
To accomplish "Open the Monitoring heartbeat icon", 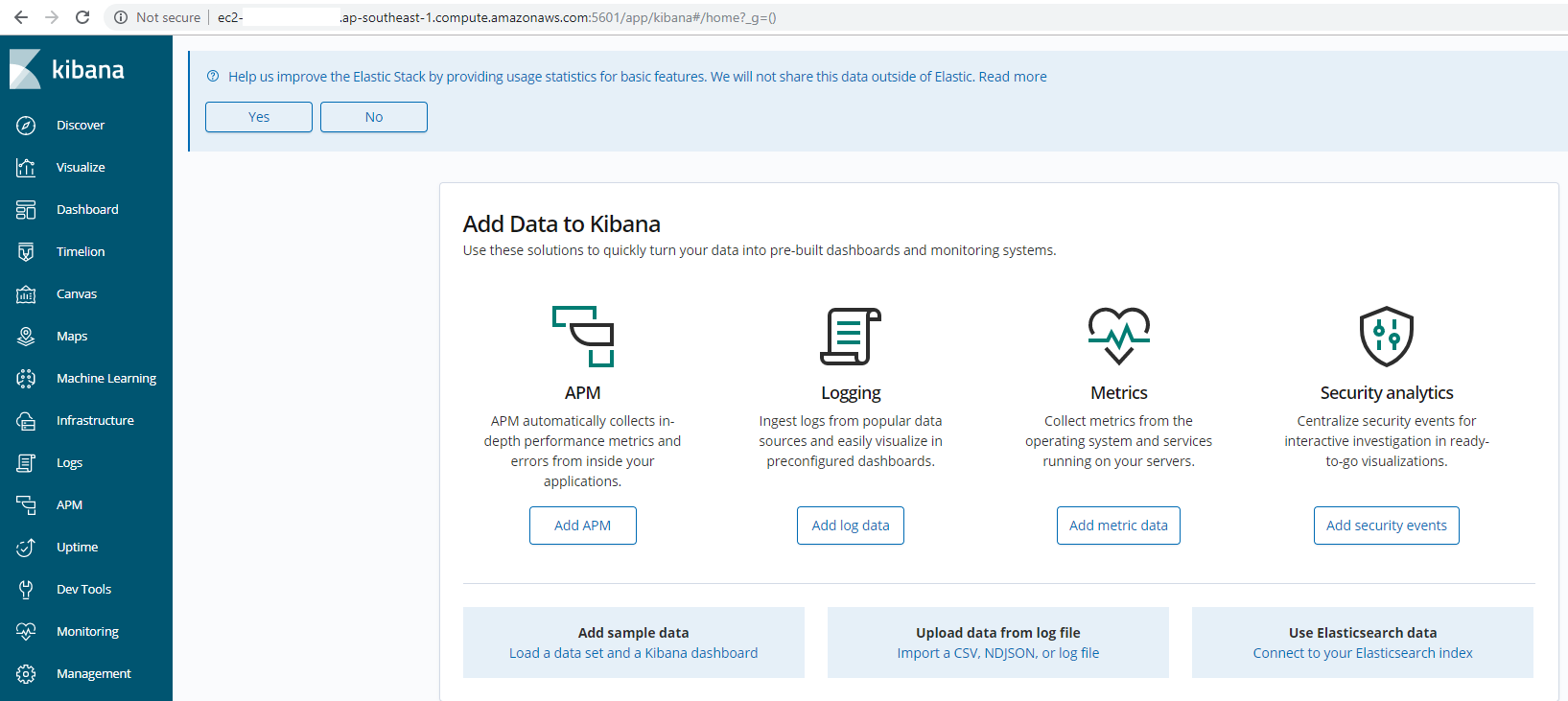I will (x=26, y=632).
